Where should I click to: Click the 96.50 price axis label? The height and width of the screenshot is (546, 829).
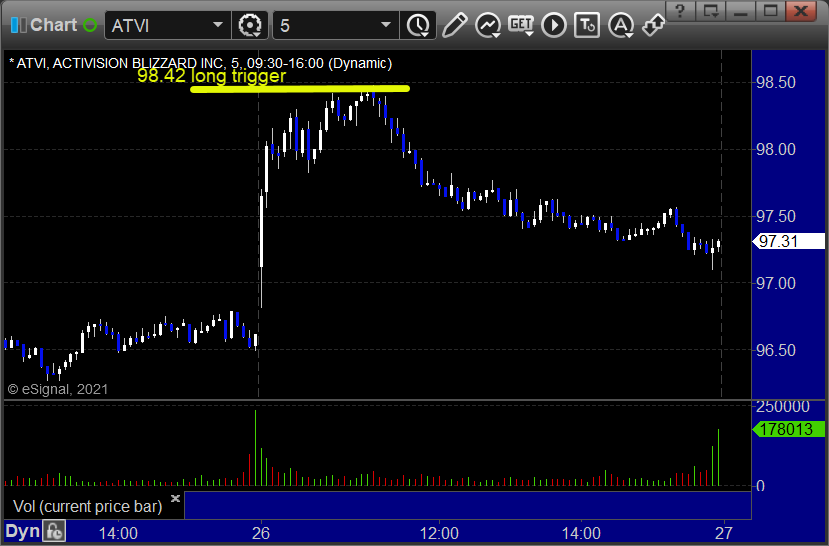tap(776, 350)
